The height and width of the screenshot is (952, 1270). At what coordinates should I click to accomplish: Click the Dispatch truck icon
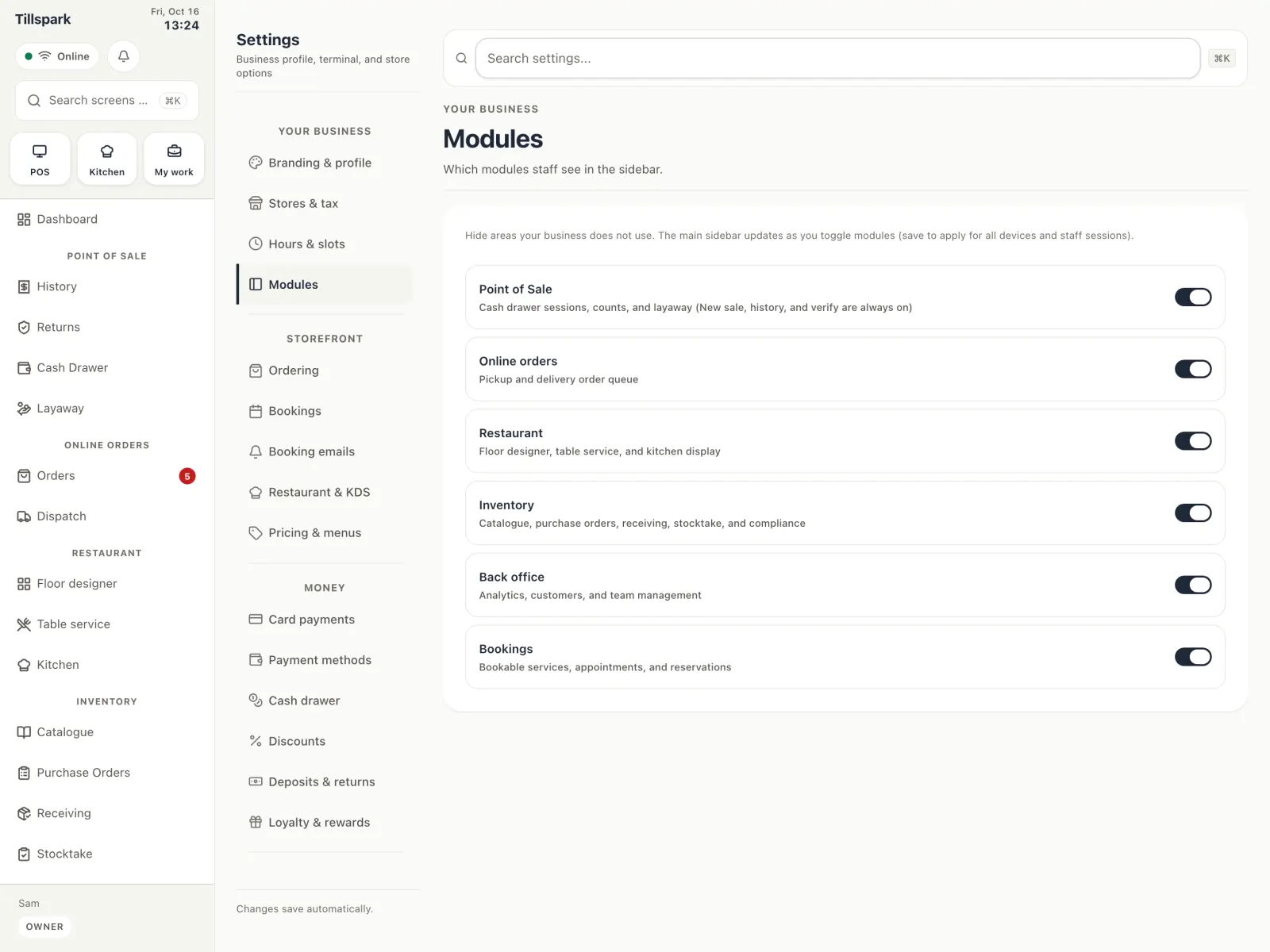pyautogui.click(x=24, y=516)
